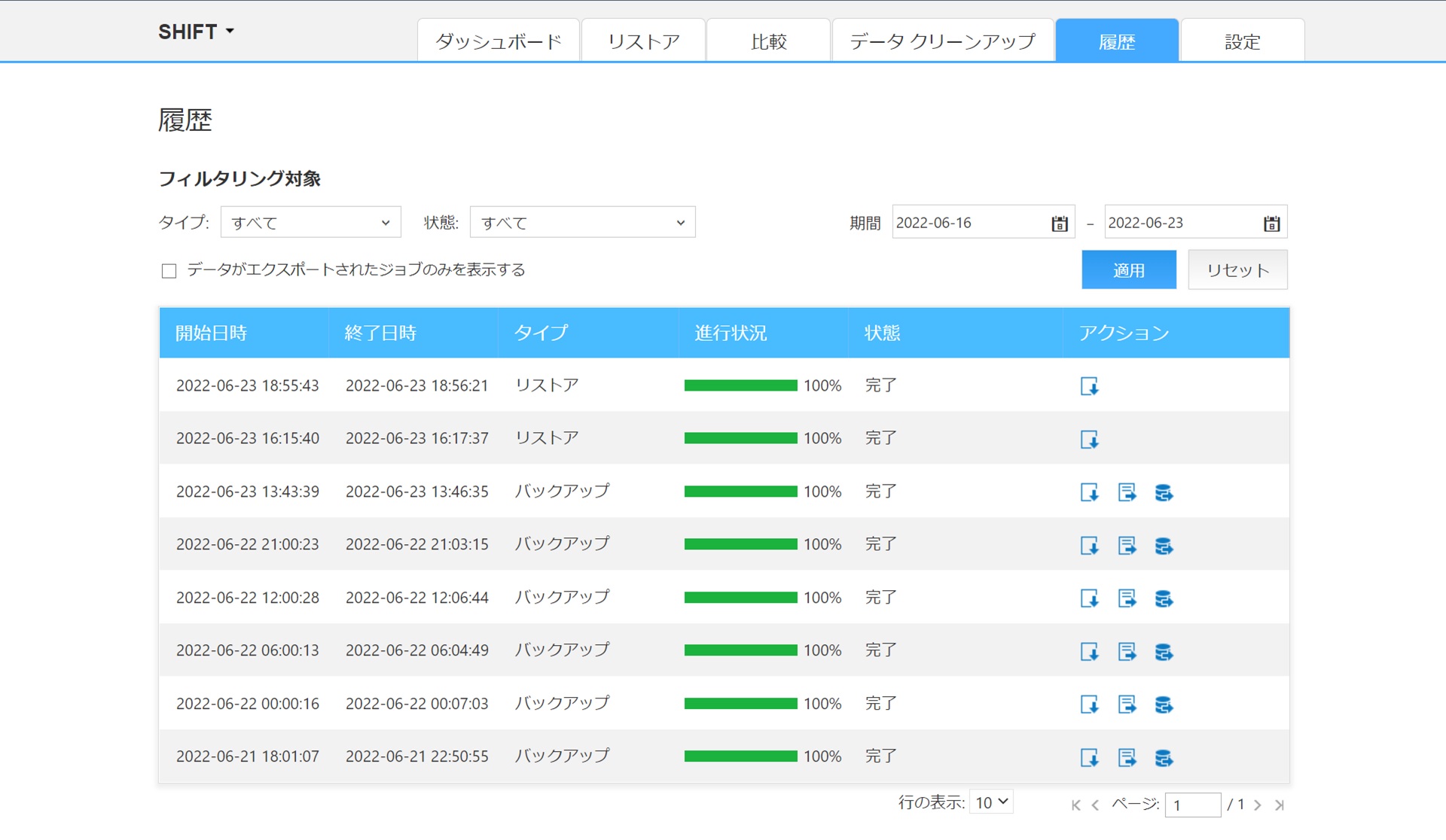Open calendar for end date 2022-06-23
The width and height of the screenshot is (1446, 840).
pyautogui.click(x=1271, y=224)
